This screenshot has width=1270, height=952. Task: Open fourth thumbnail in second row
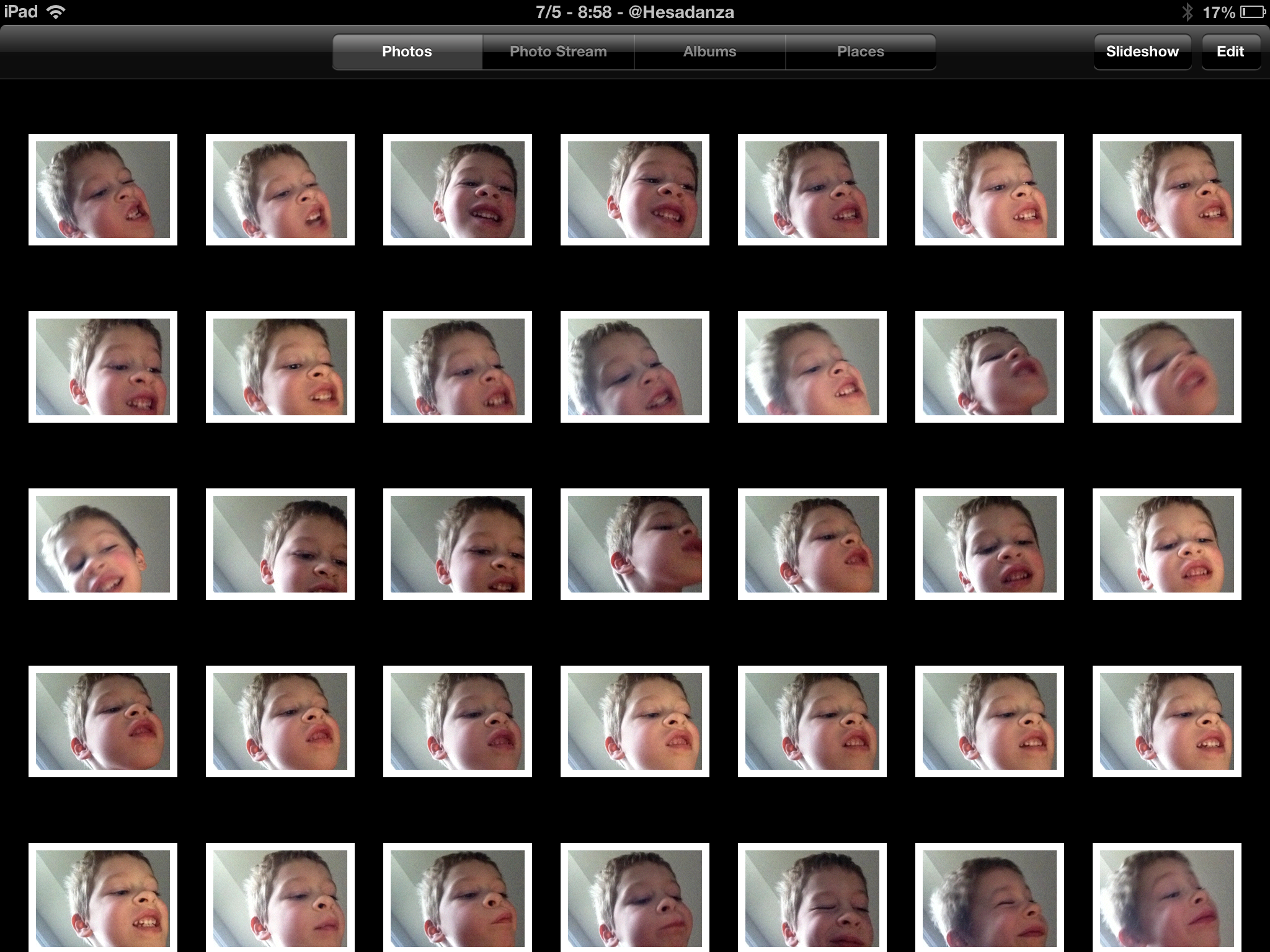(635, 367)
